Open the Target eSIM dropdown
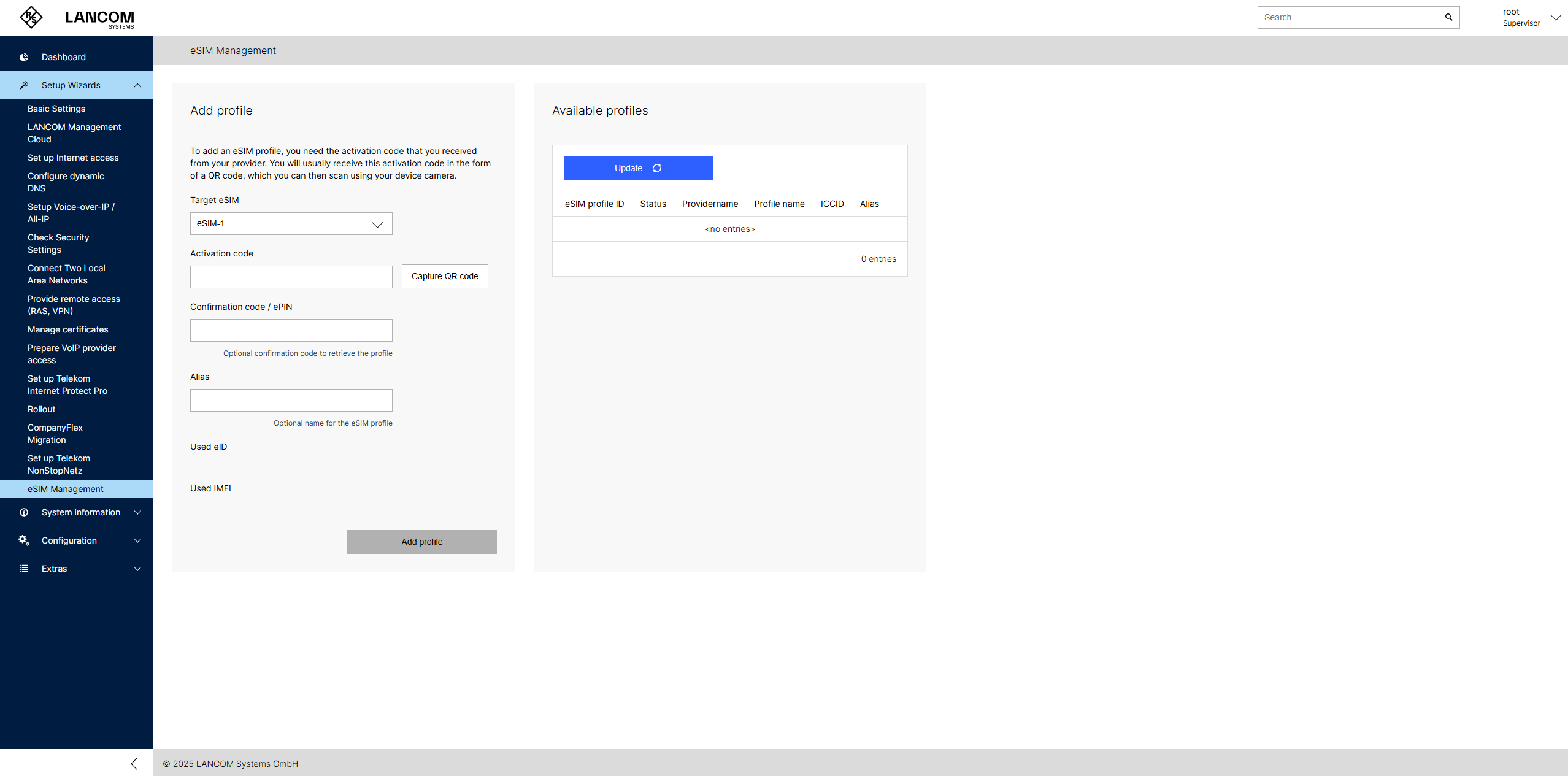Image resolution: width=1568 pixels, height=776 pixels. click(291, 224)
